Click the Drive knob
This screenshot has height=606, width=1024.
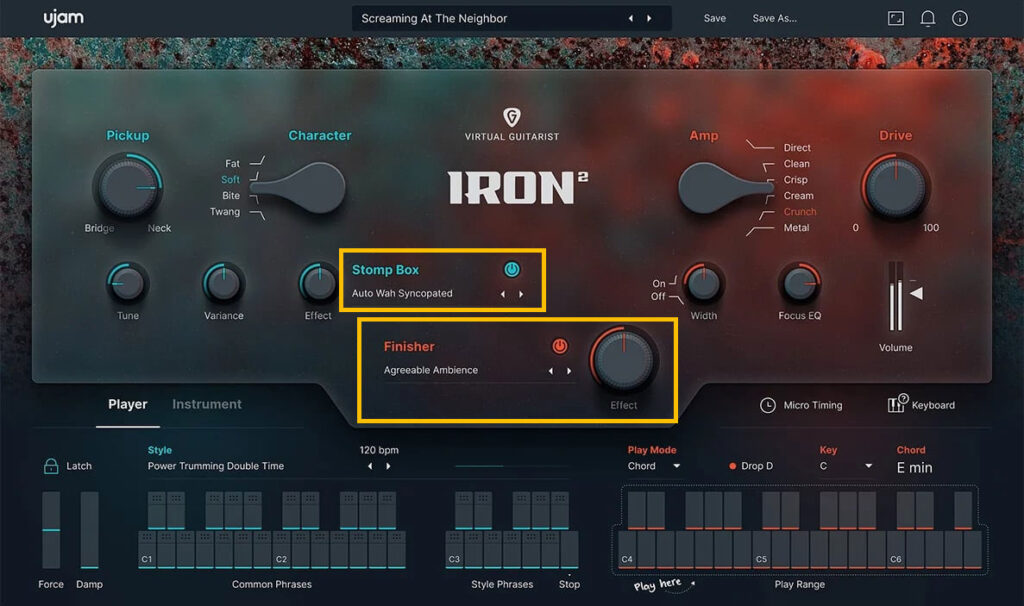point(895,187)
